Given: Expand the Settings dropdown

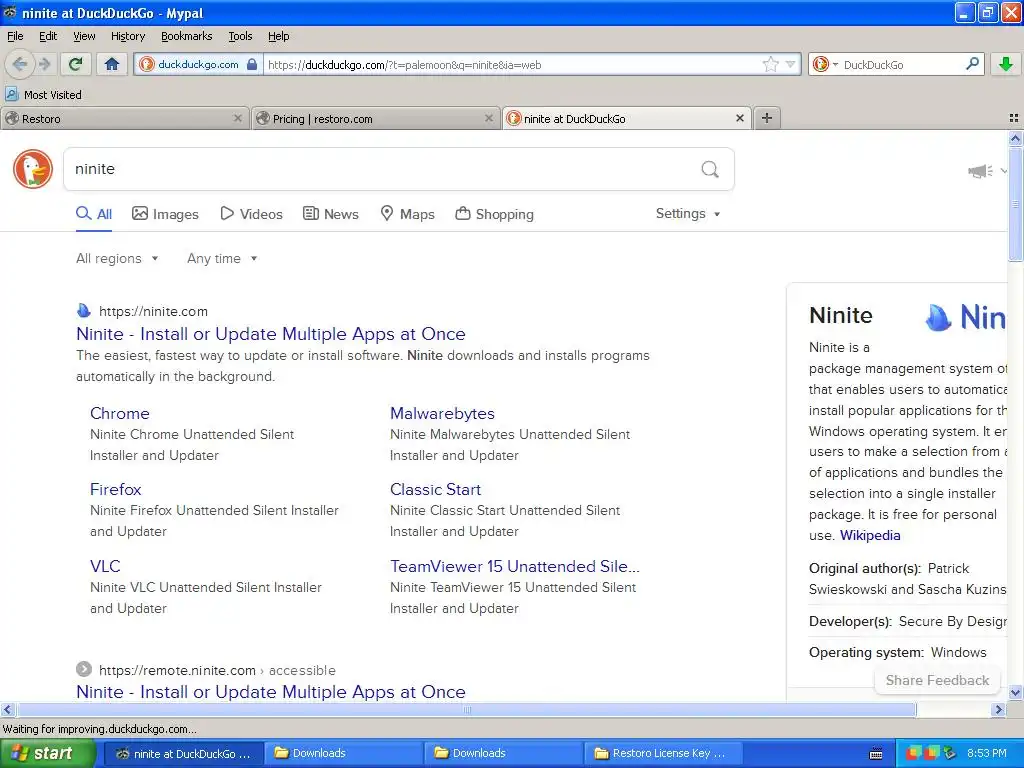Looking at the screenshot, I should 688,214.
